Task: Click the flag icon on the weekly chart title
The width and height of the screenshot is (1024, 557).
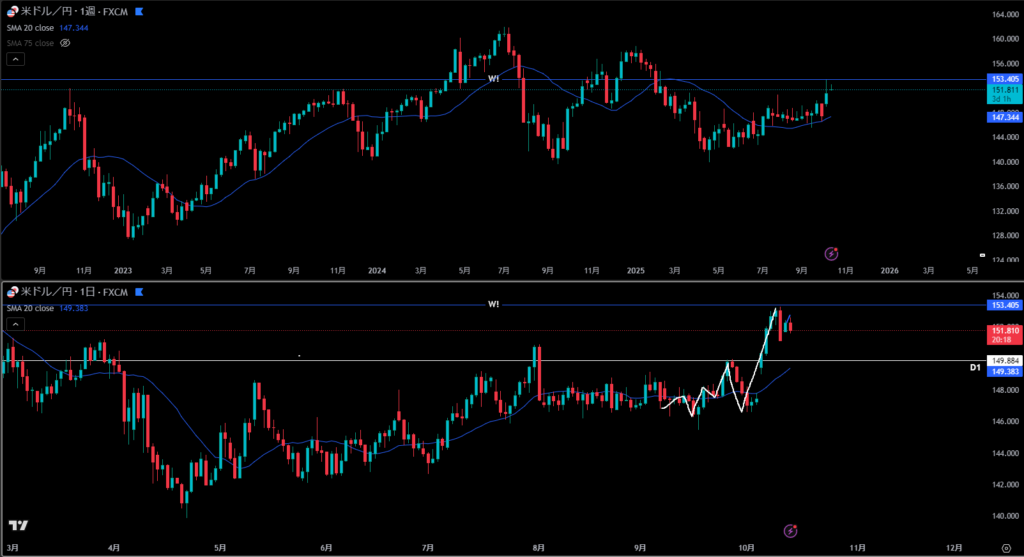Action: pyautogui.click(x=138, y=12)
